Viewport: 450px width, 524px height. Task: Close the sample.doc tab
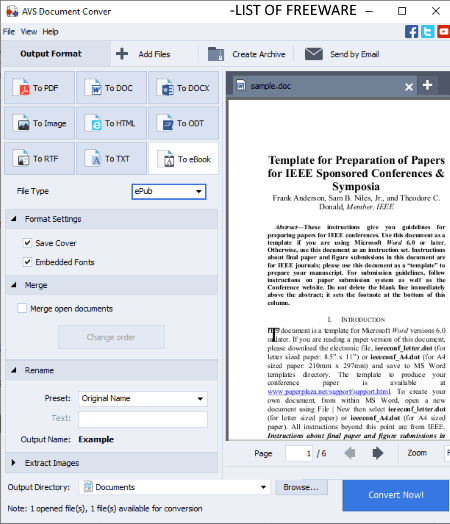pyautogui.click(x=409, y=87)
